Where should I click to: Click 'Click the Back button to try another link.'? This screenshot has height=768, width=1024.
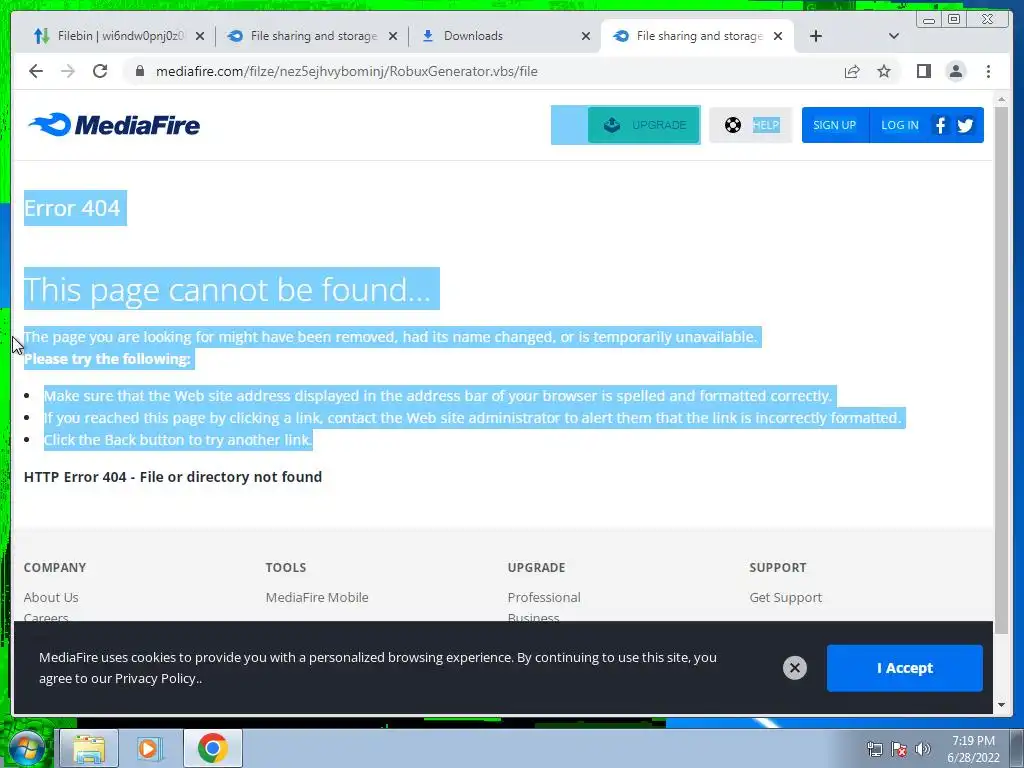coord(178,440)
